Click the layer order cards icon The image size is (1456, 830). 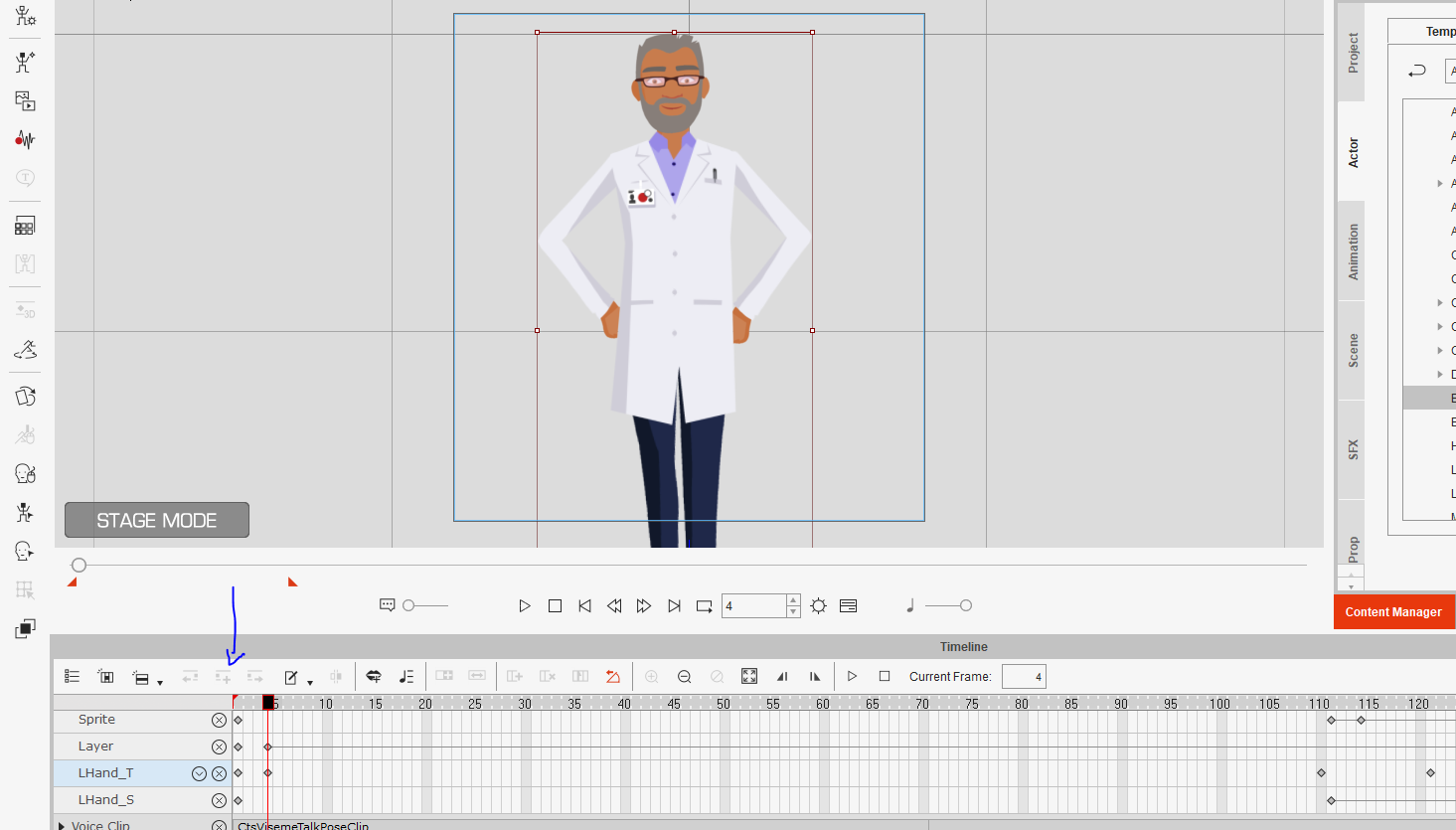pyautogui.click(x=25, y=397)
